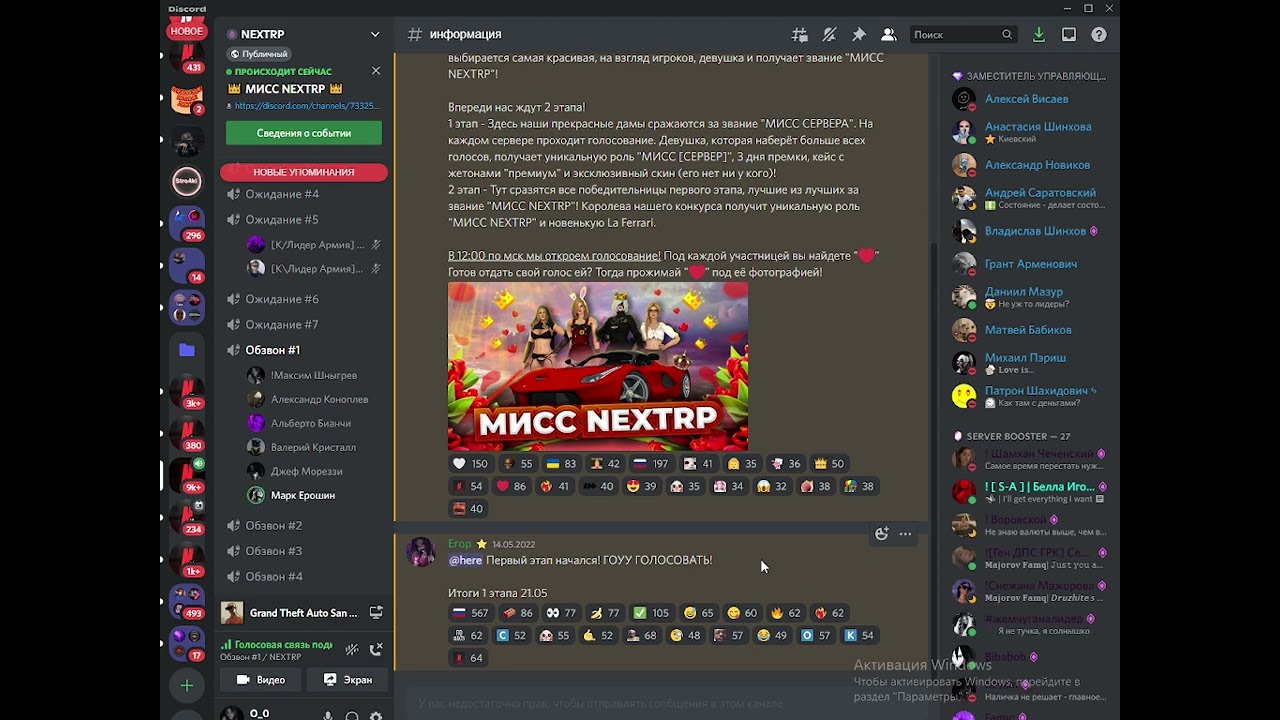Dismiss the МИСС NEXTRP event banner
This screenshot has width=1280, height=720.
point(376,71)
